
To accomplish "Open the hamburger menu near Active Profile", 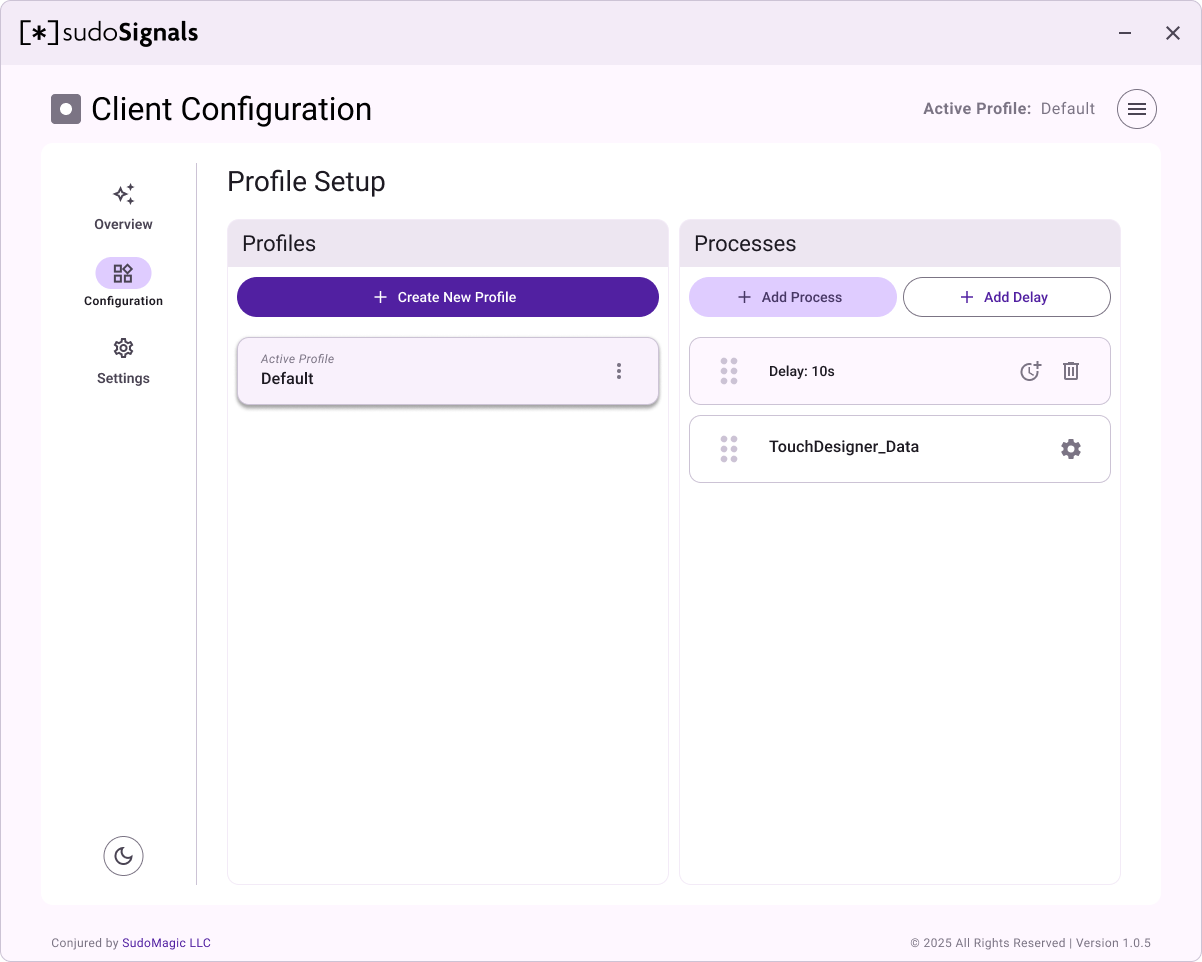I will pyautogui.click(x=1136, y=108).
